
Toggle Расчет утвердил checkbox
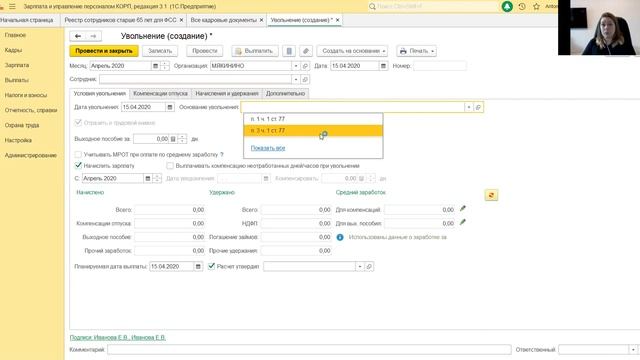coord(211,266)
